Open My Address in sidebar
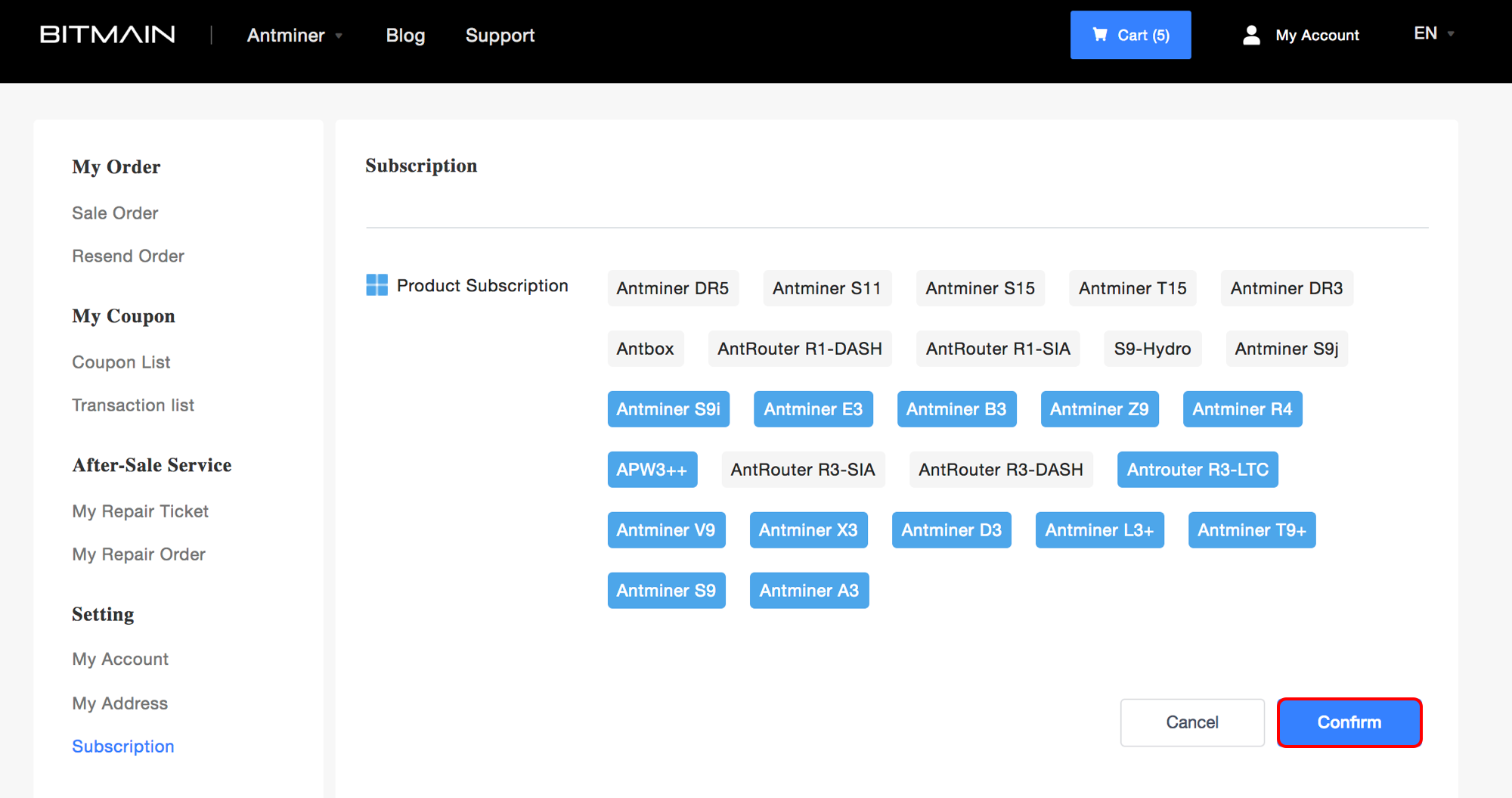The width and height of the screenshot is (1512, 798). [x=119, y=703]
